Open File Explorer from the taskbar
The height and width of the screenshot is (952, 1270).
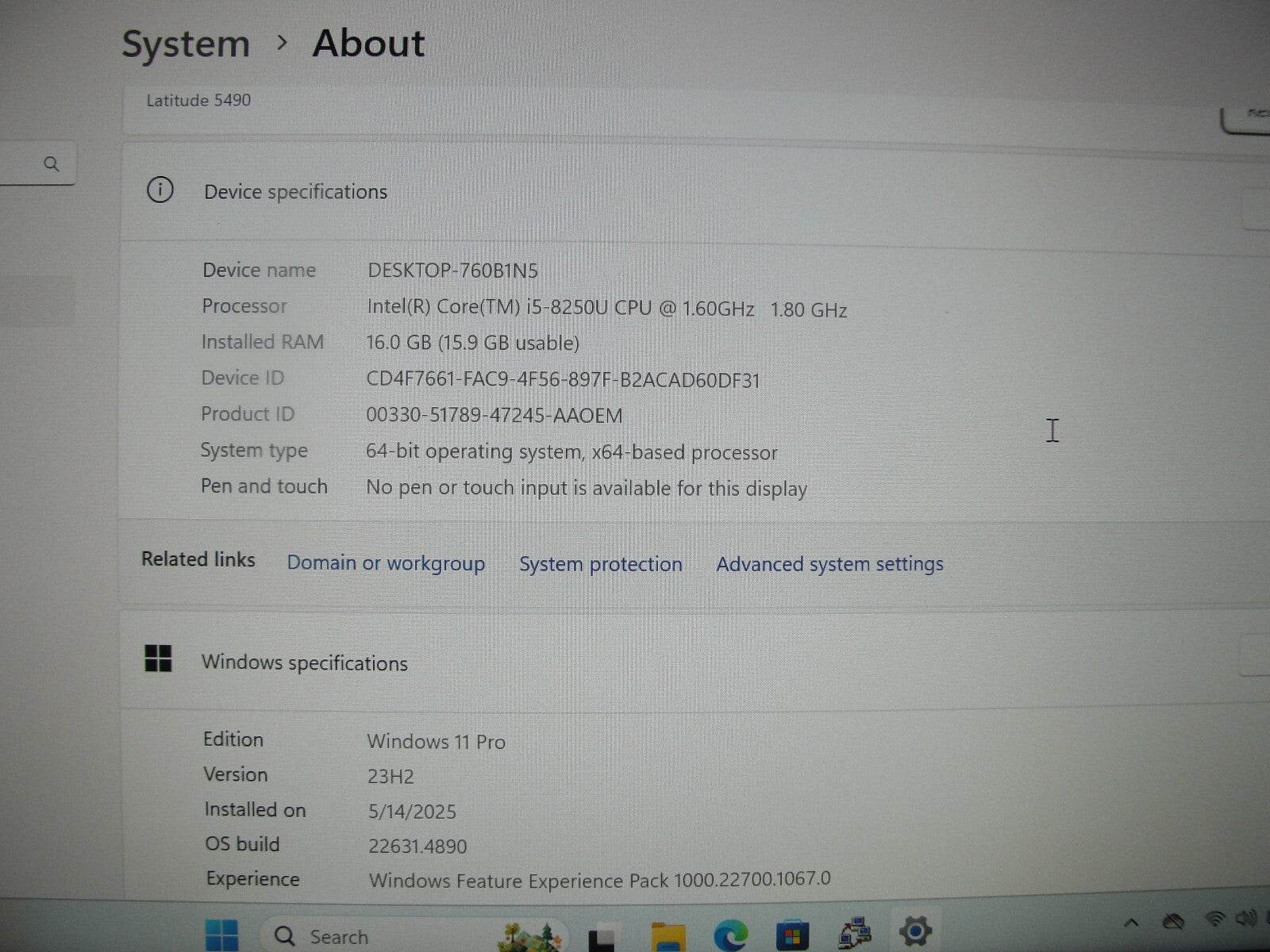667,936
